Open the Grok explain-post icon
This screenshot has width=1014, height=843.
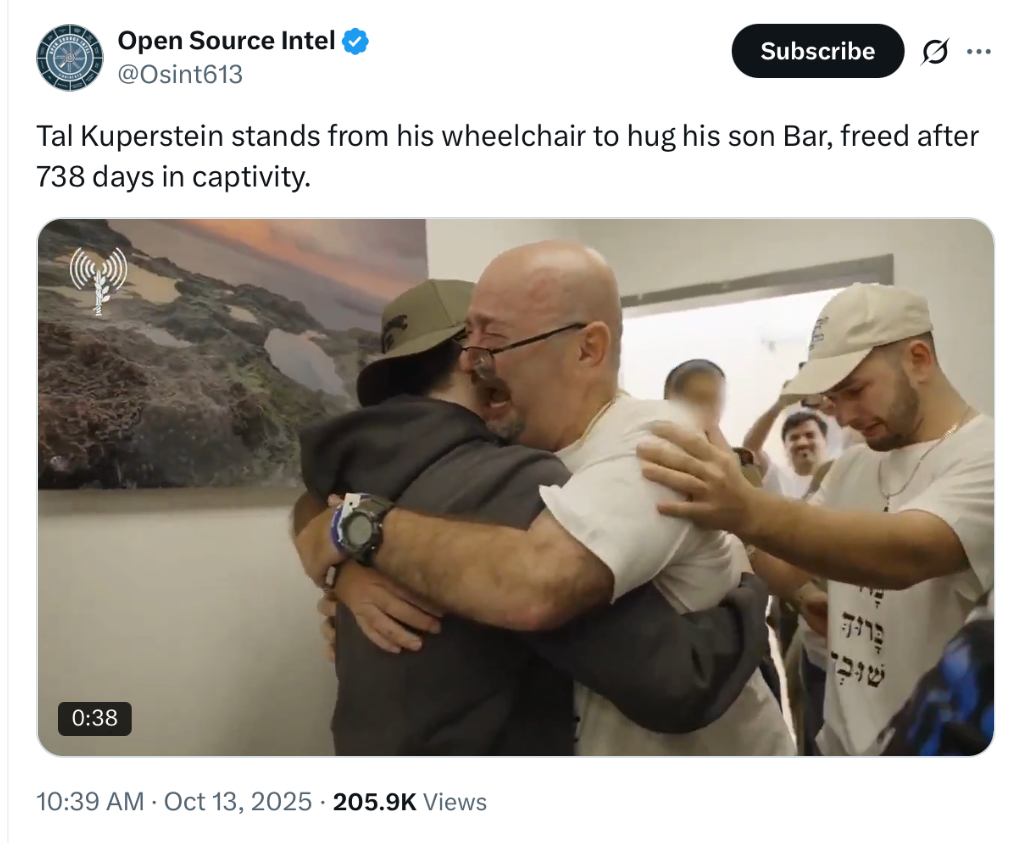(x=935, y=52)
